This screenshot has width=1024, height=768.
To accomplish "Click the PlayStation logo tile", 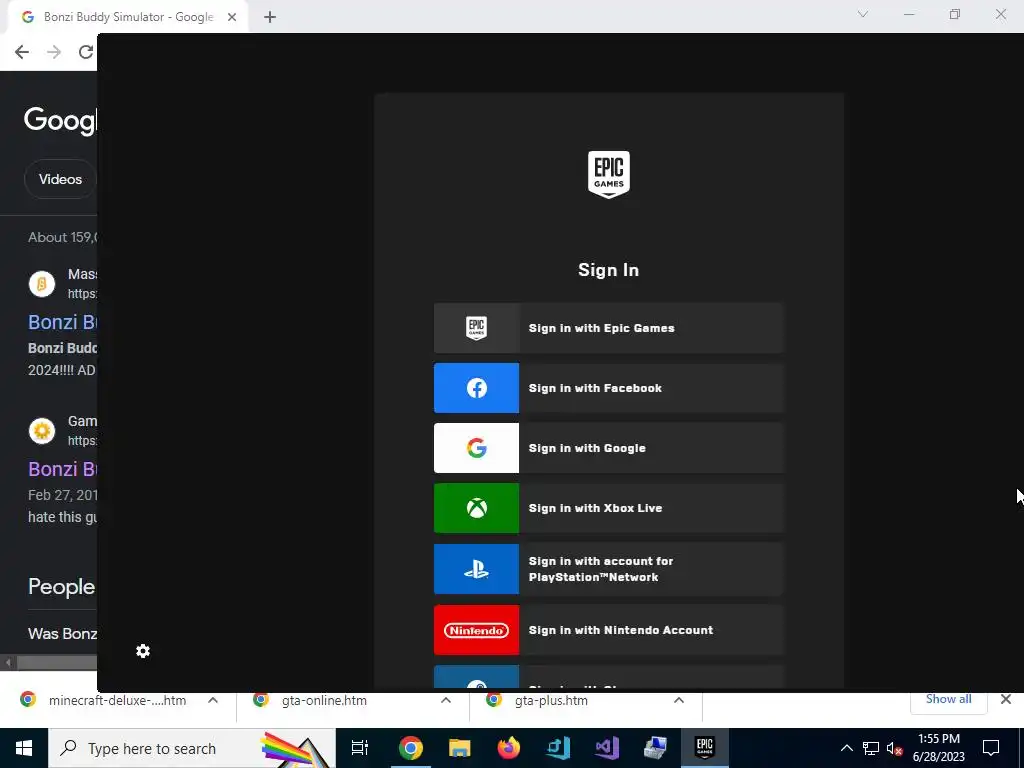I will (477, 569).
